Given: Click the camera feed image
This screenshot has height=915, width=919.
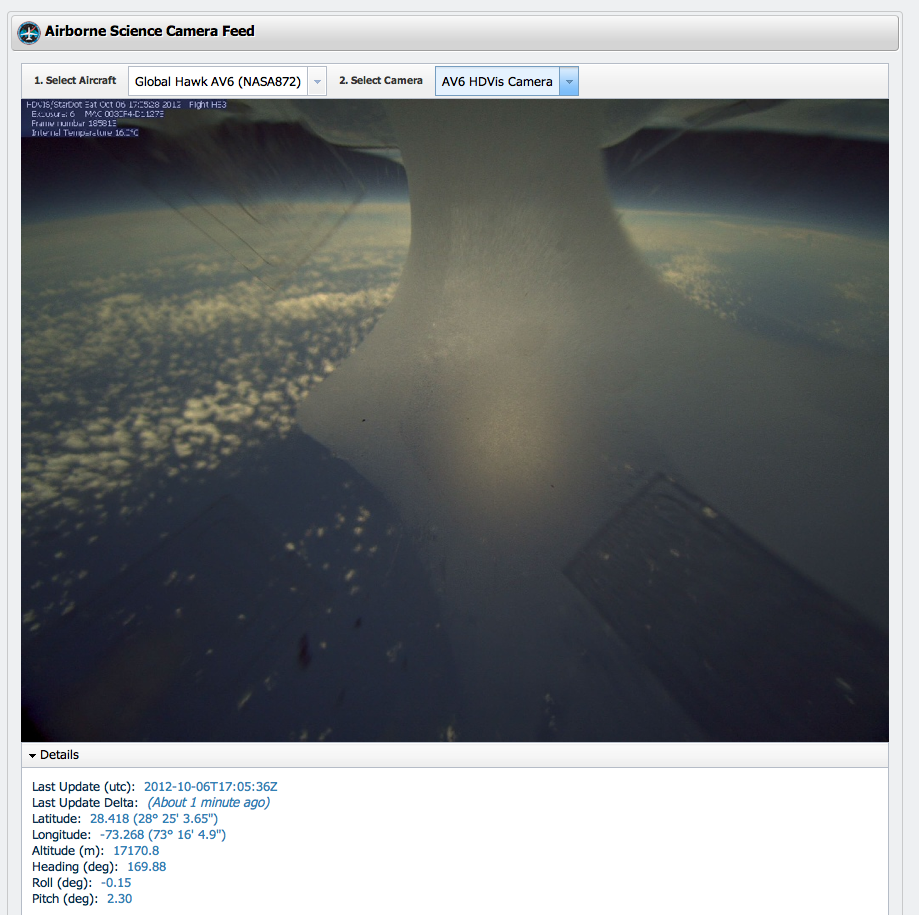Looking at the screenshot, I should tap(455, 420).
